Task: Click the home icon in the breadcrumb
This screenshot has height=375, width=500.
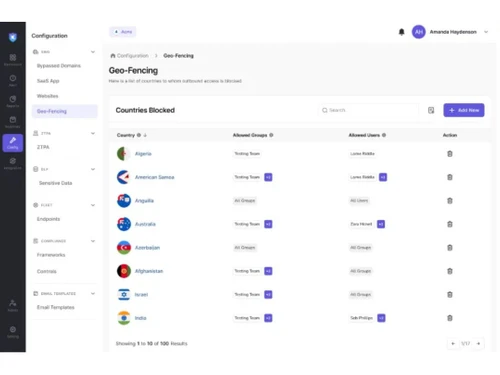Action: [x=113, y=56]
